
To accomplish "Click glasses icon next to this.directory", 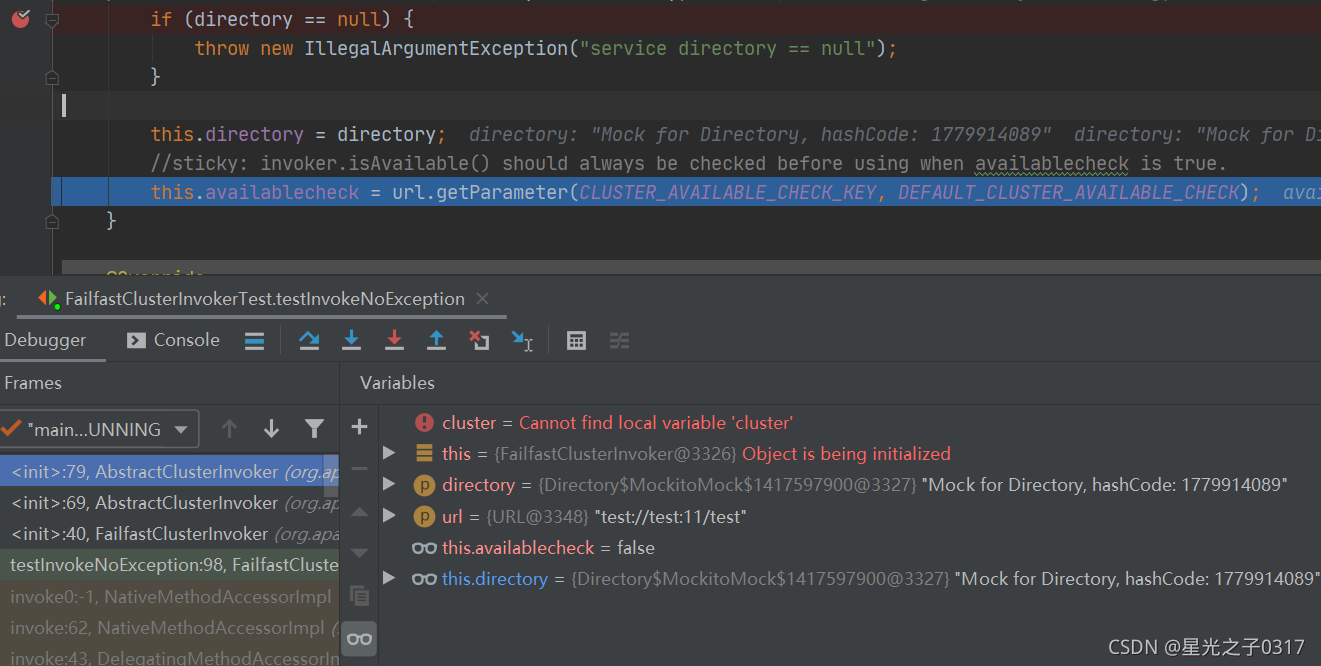I will coord(424,579).
